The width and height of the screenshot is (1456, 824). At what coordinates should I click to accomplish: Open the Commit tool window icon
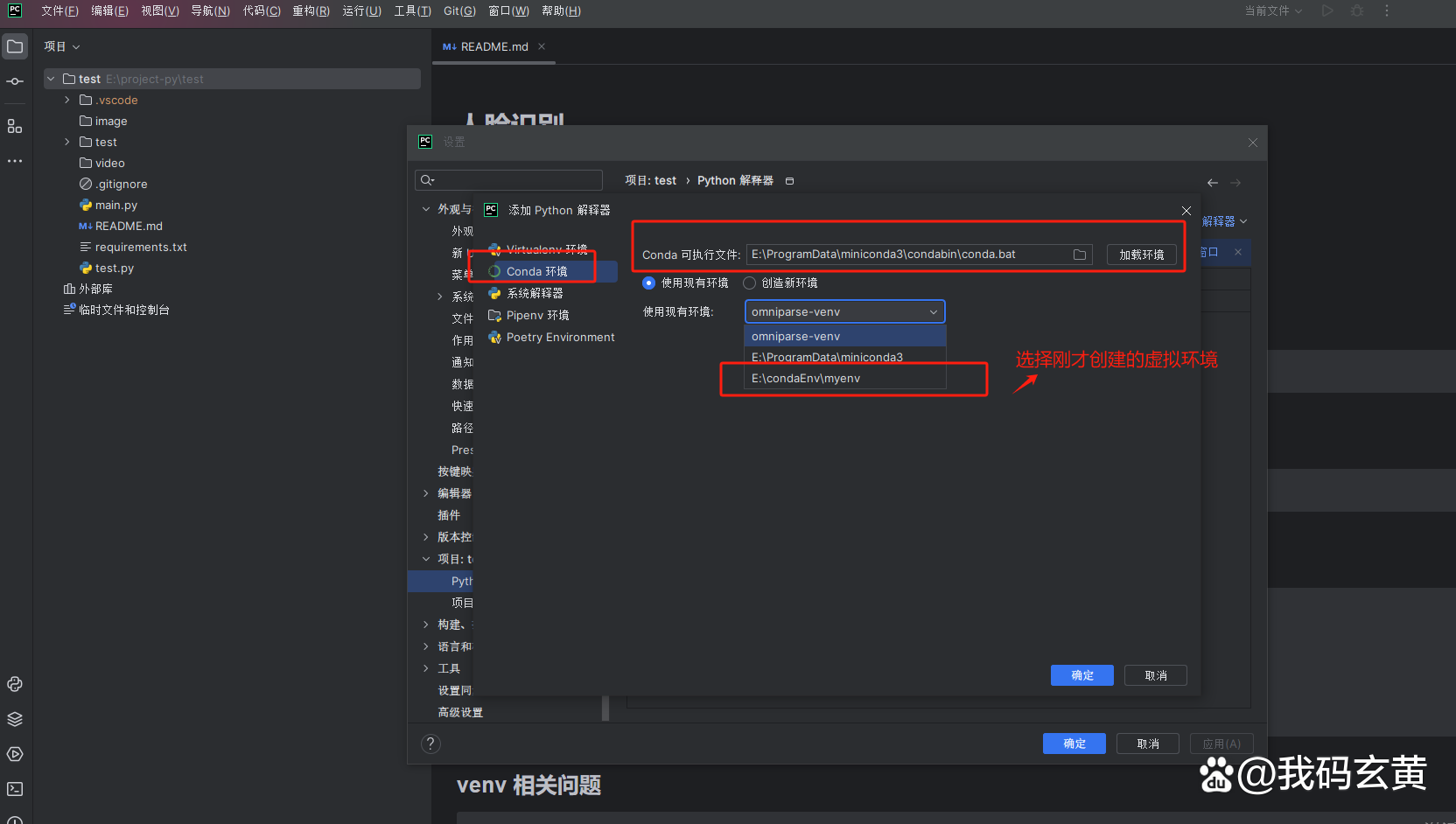[x=15, y=81]
